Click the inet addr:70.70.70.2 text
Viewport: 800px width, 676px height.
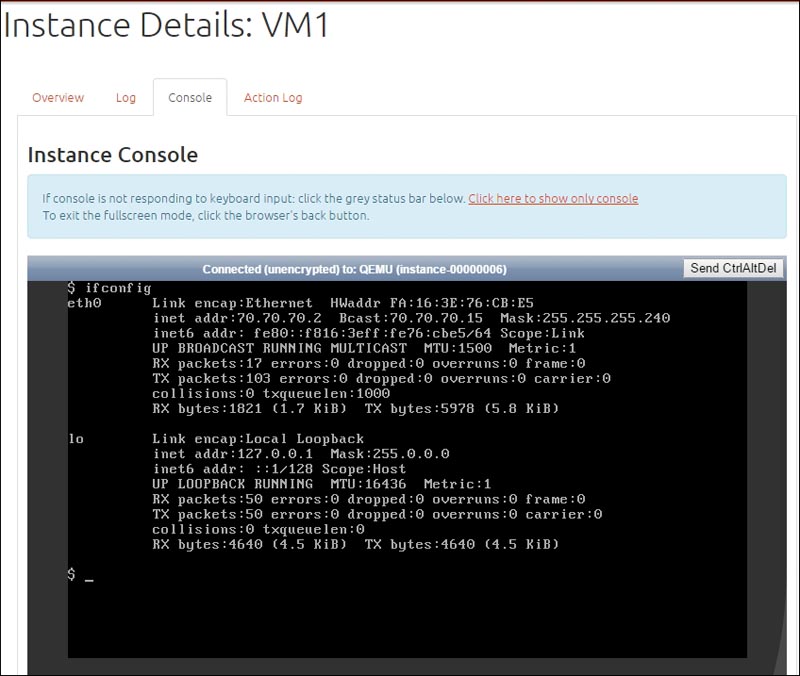click(237, 318)
